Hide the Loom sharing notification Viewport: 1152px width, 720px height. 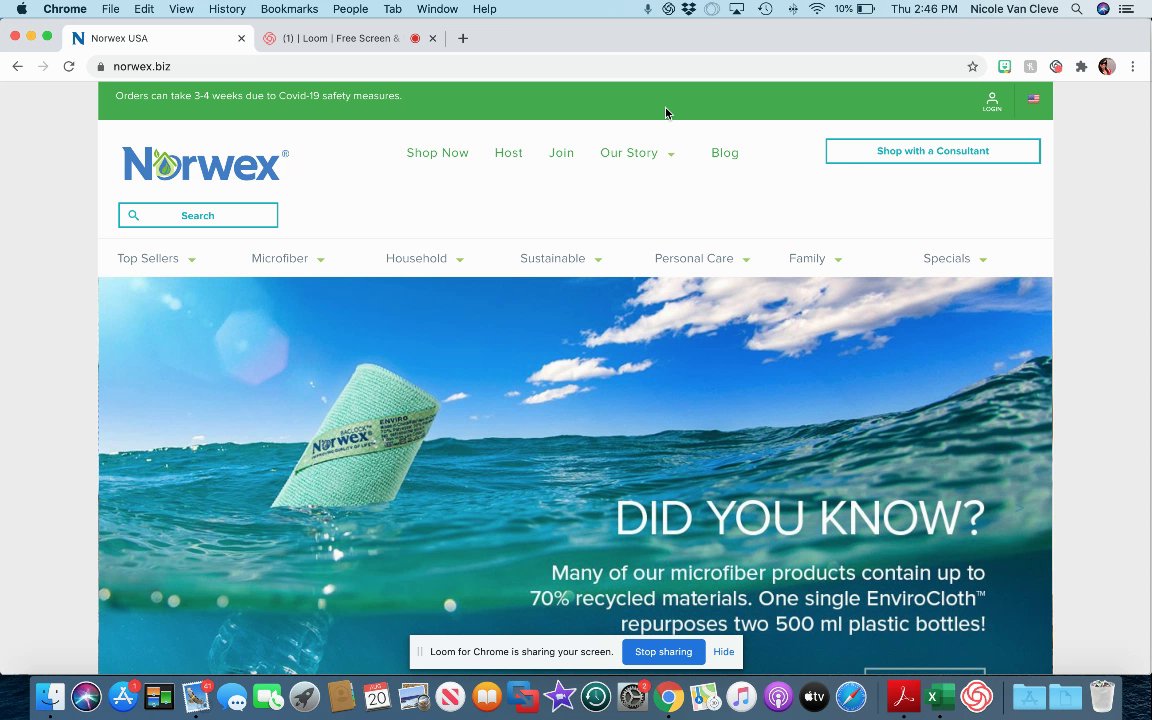pyautogui.click(x=724, y=652)
